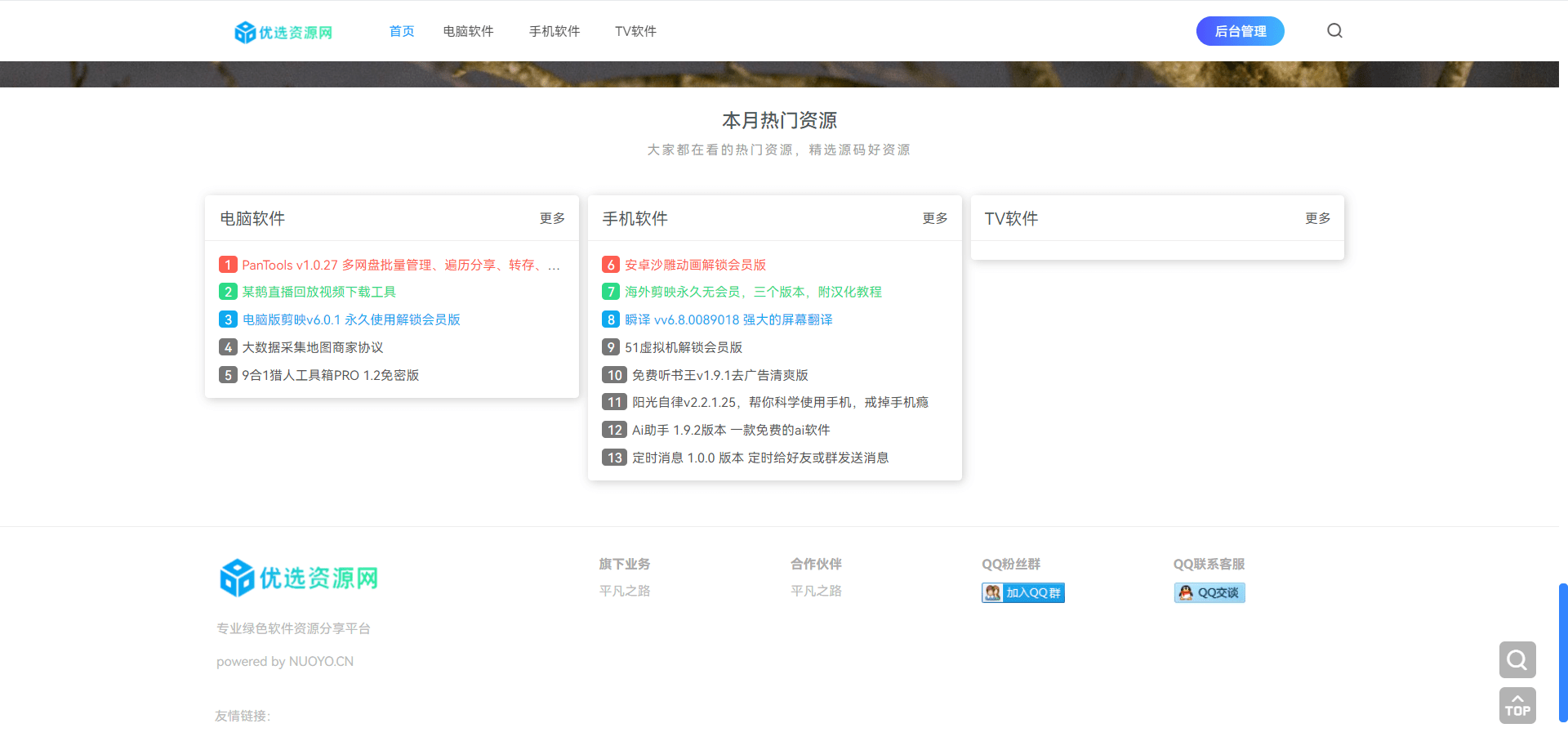The image size is (1568, 737).
Task: Click the 后台管理 admin button
Action: [1240, 30]
